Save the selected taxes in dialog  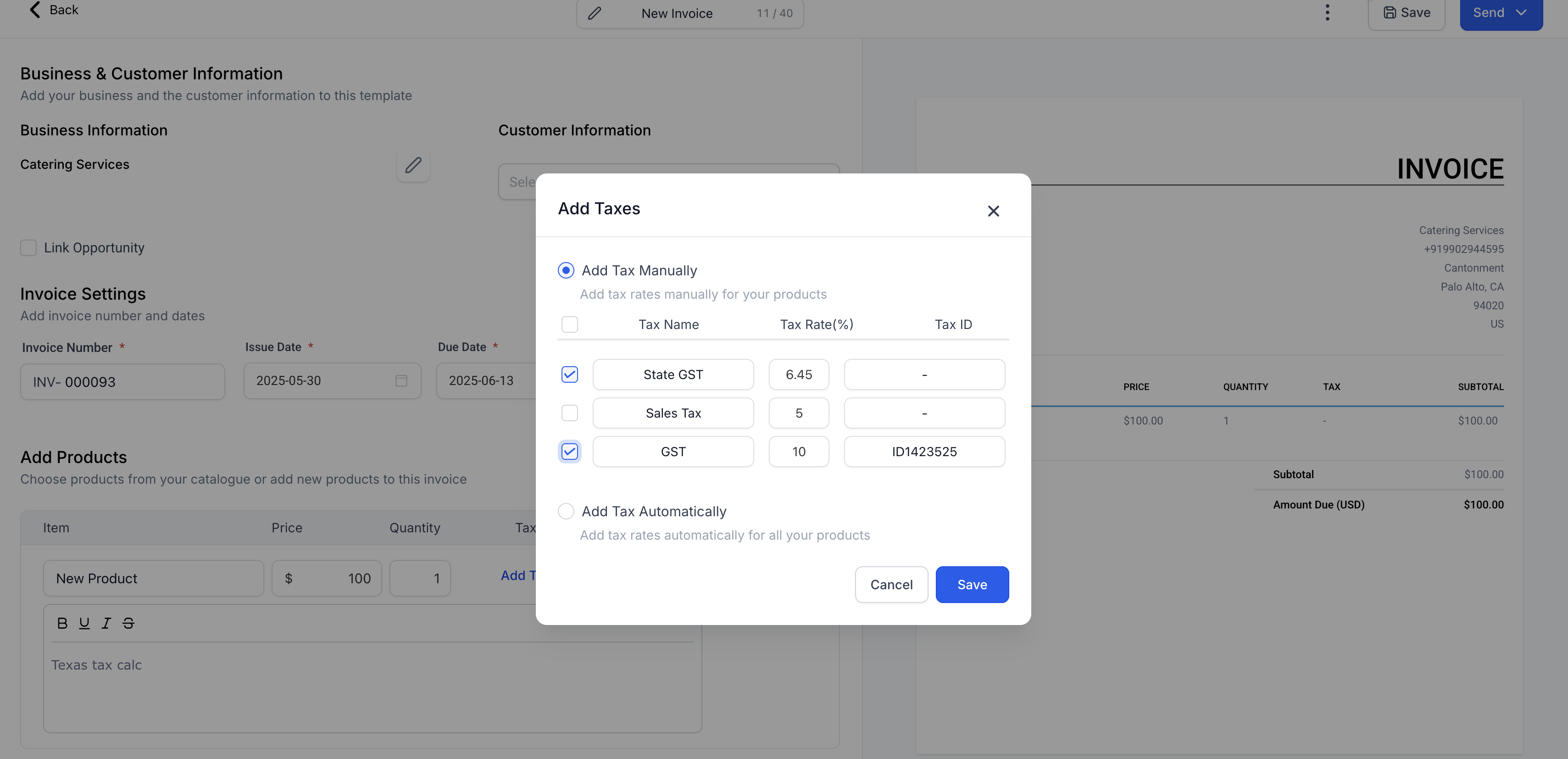point(972,584)
